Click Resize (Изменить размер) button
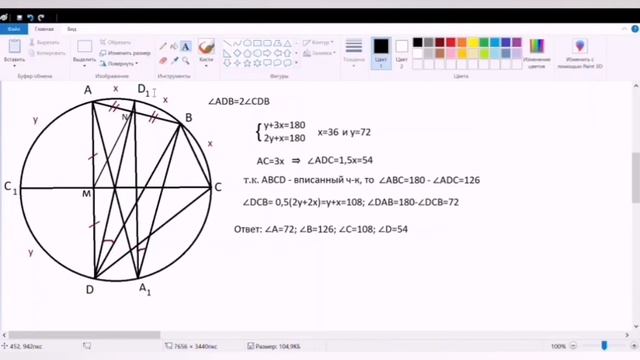The image size is (640, 360). coord(125,53)
